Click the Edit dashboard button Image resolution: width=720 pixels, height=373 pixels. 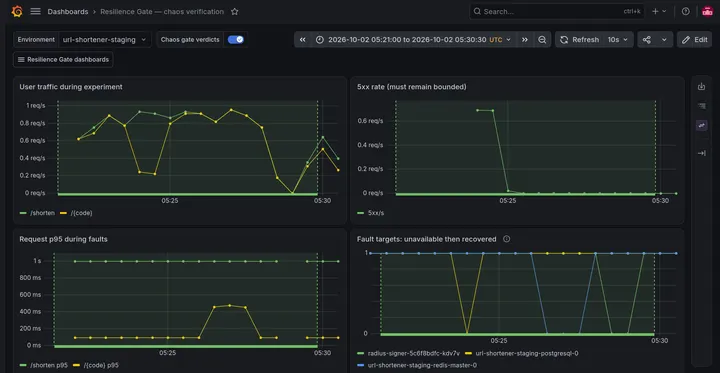coord(694,40)
